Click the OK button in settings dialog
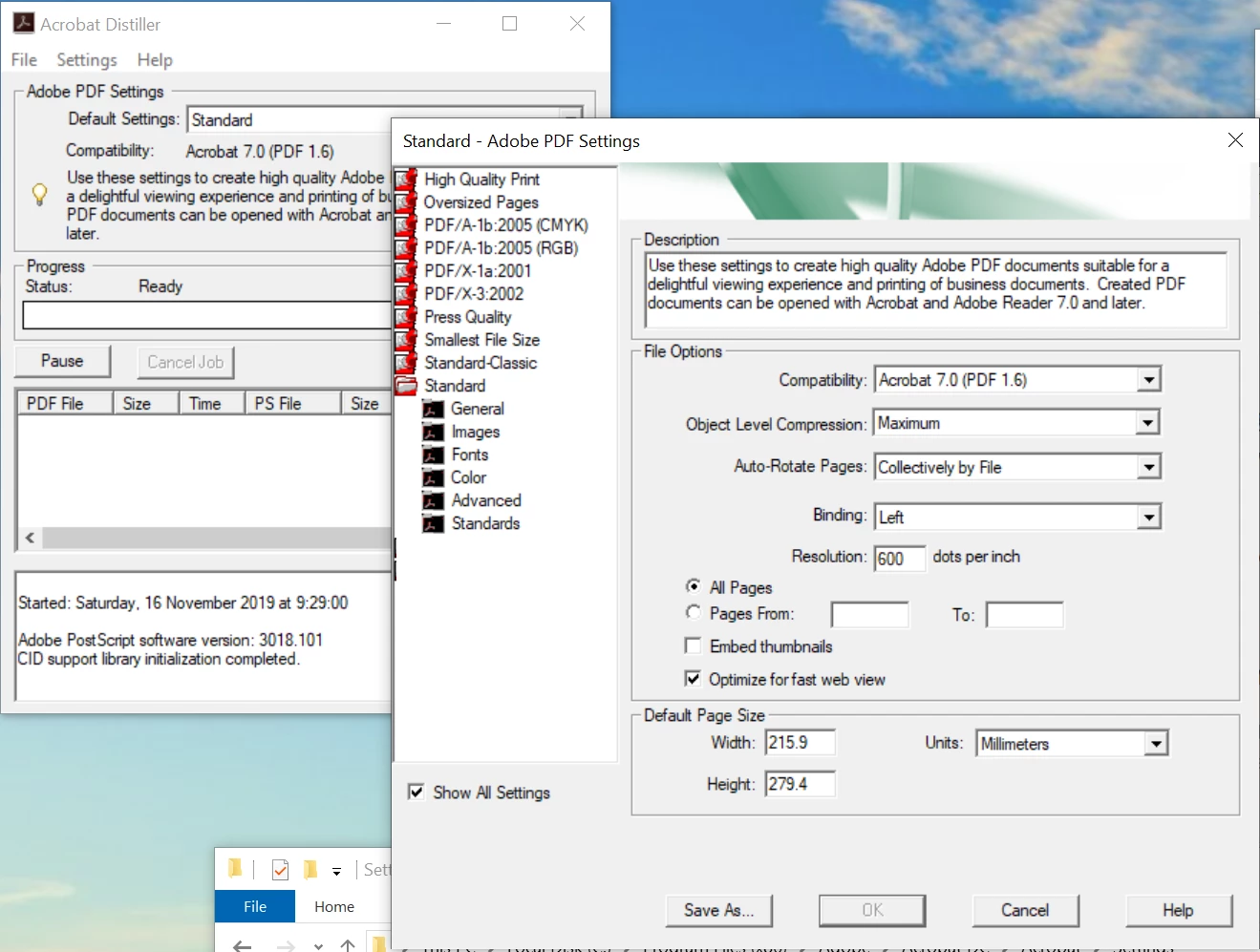Screen dimensions: 1260x952 click(872, 910)
